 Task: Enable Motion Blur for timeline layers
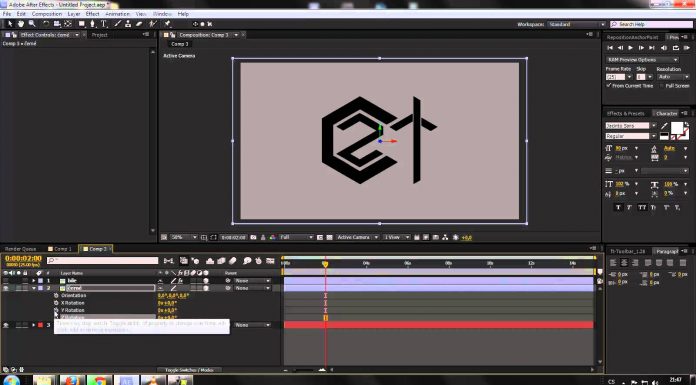(233, 261)
